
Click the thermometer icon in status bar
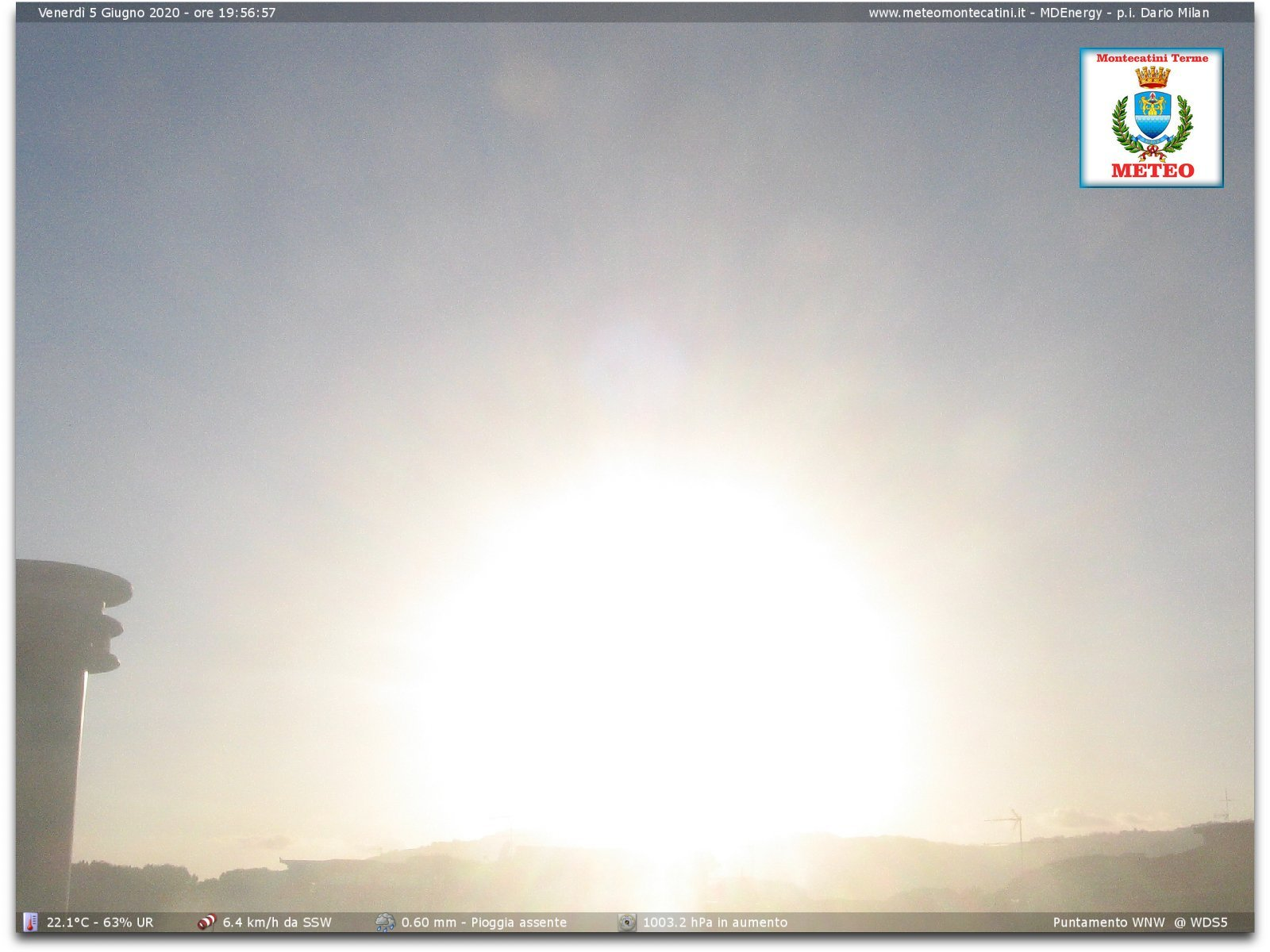30,922
